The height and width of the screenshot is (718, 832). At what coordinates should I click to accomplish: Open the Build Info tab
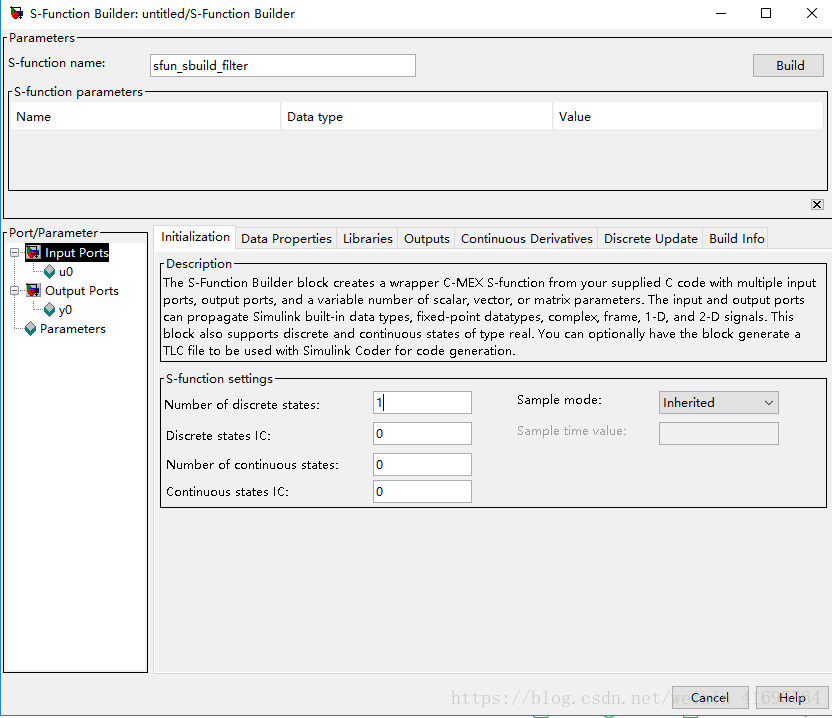click(x=736, y=239)
